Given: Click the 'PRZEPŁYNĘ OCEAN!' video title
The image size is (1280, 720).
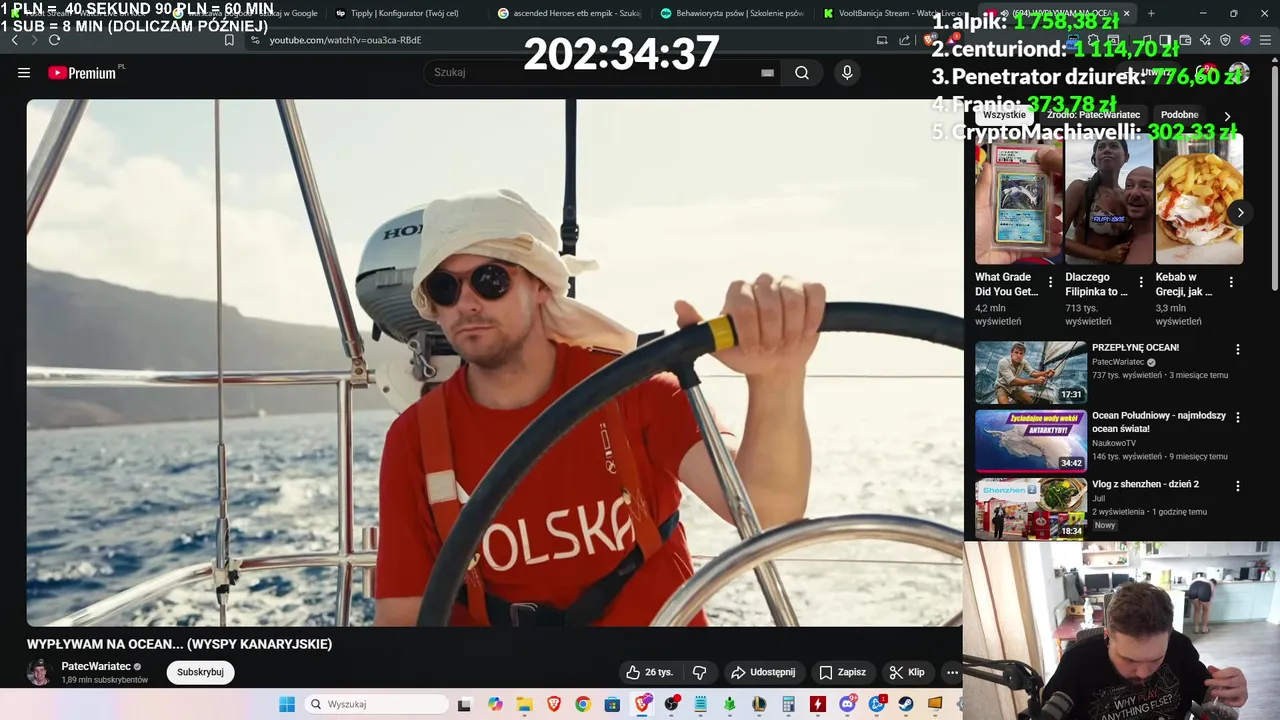Looking at the screenshot, I should click(1135, 348).
